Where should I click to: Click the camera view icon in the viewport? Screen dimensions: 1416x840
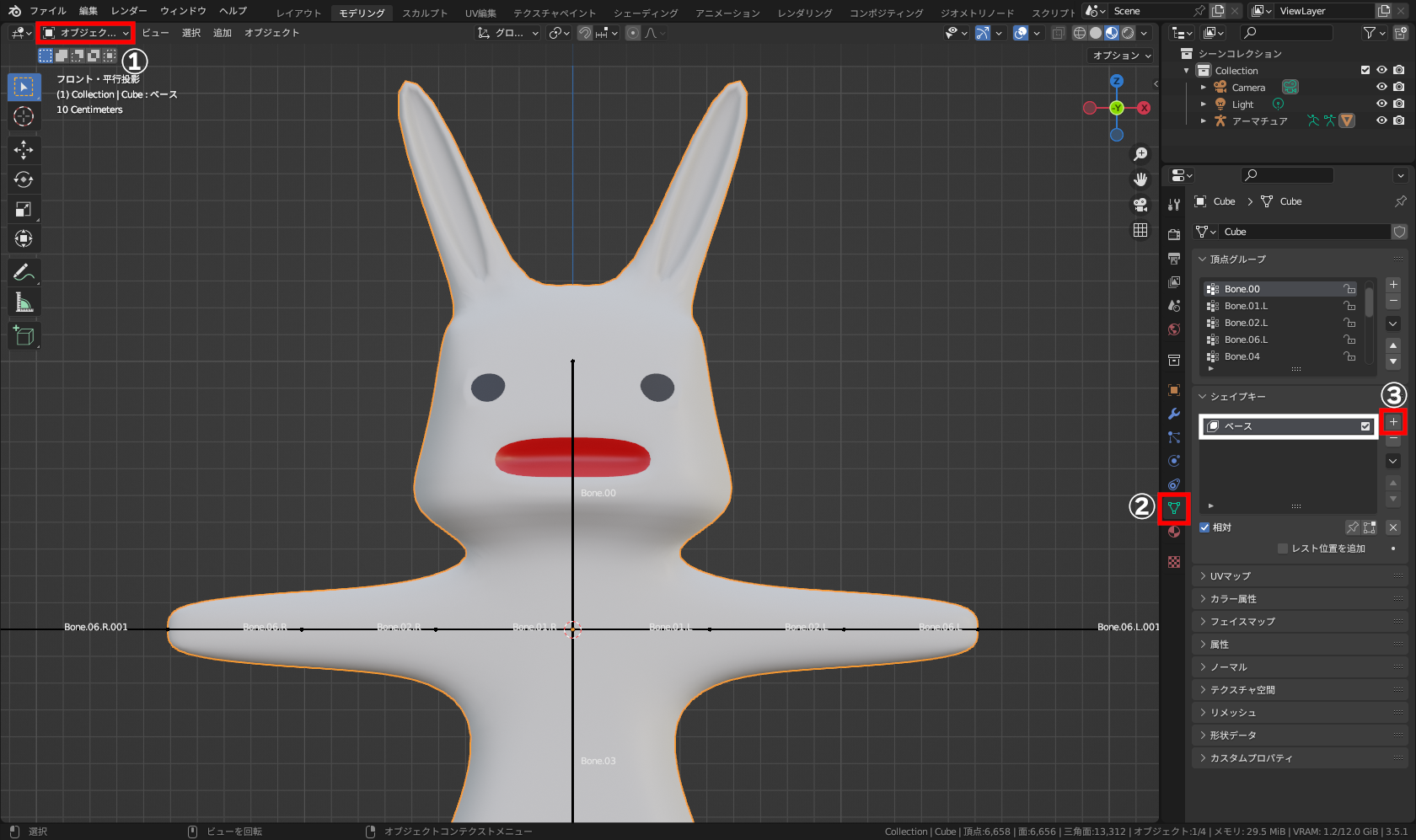pos(1140,205)
